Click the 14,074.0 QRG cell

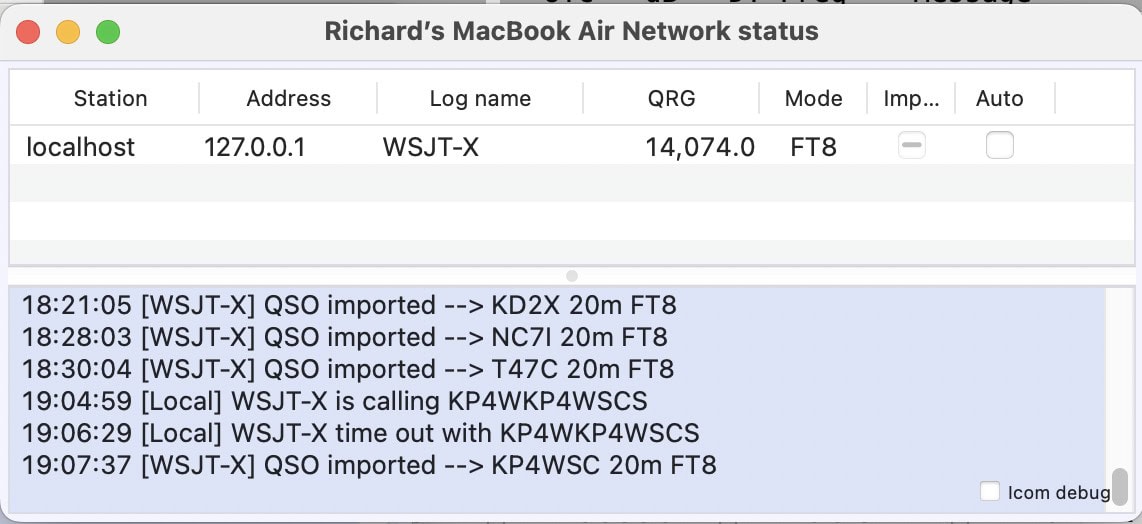click(x=699, y=147)
